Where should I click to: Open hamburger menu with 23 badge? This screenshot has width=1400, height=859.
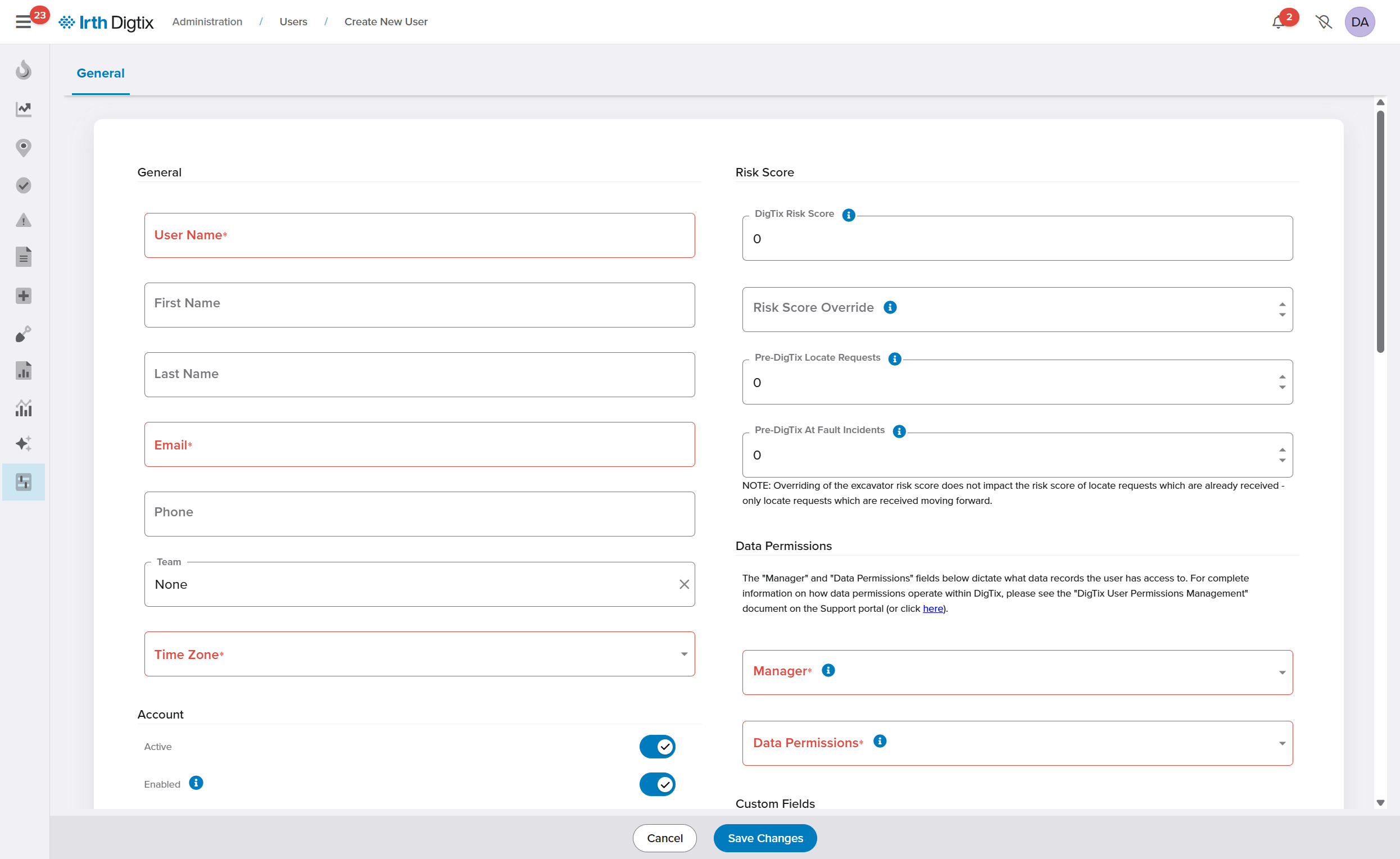tap(23, 22)
